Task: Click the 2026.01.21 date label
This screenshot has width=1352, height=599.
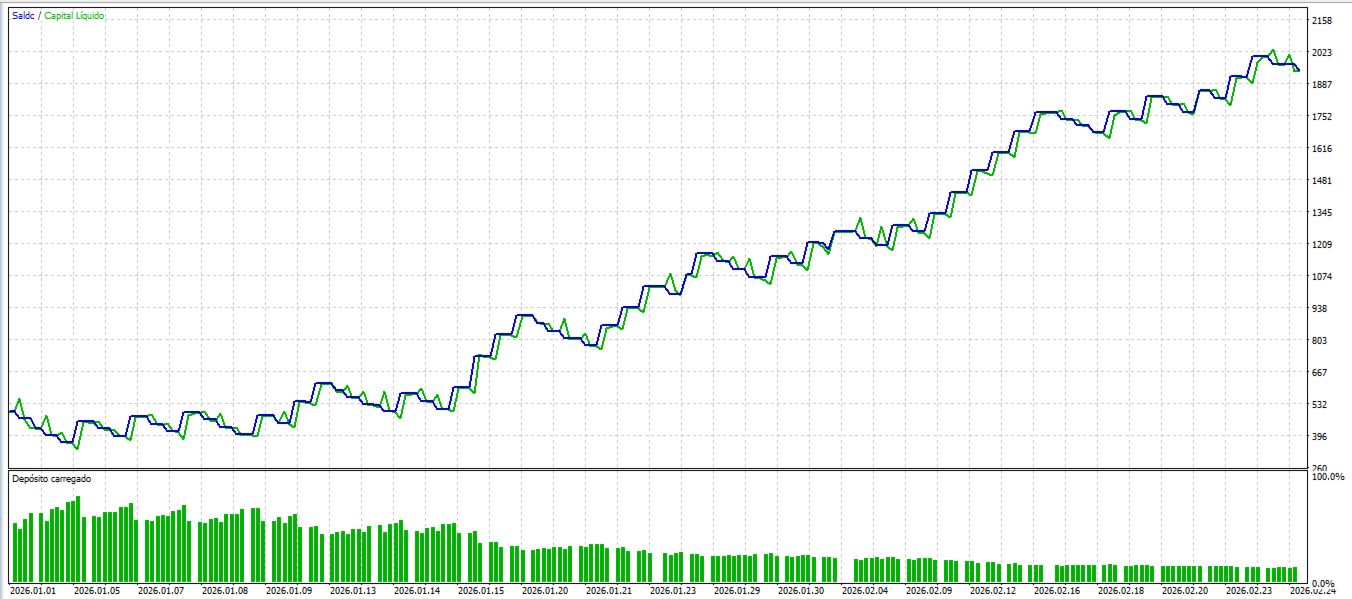Action: click(608, 591)
